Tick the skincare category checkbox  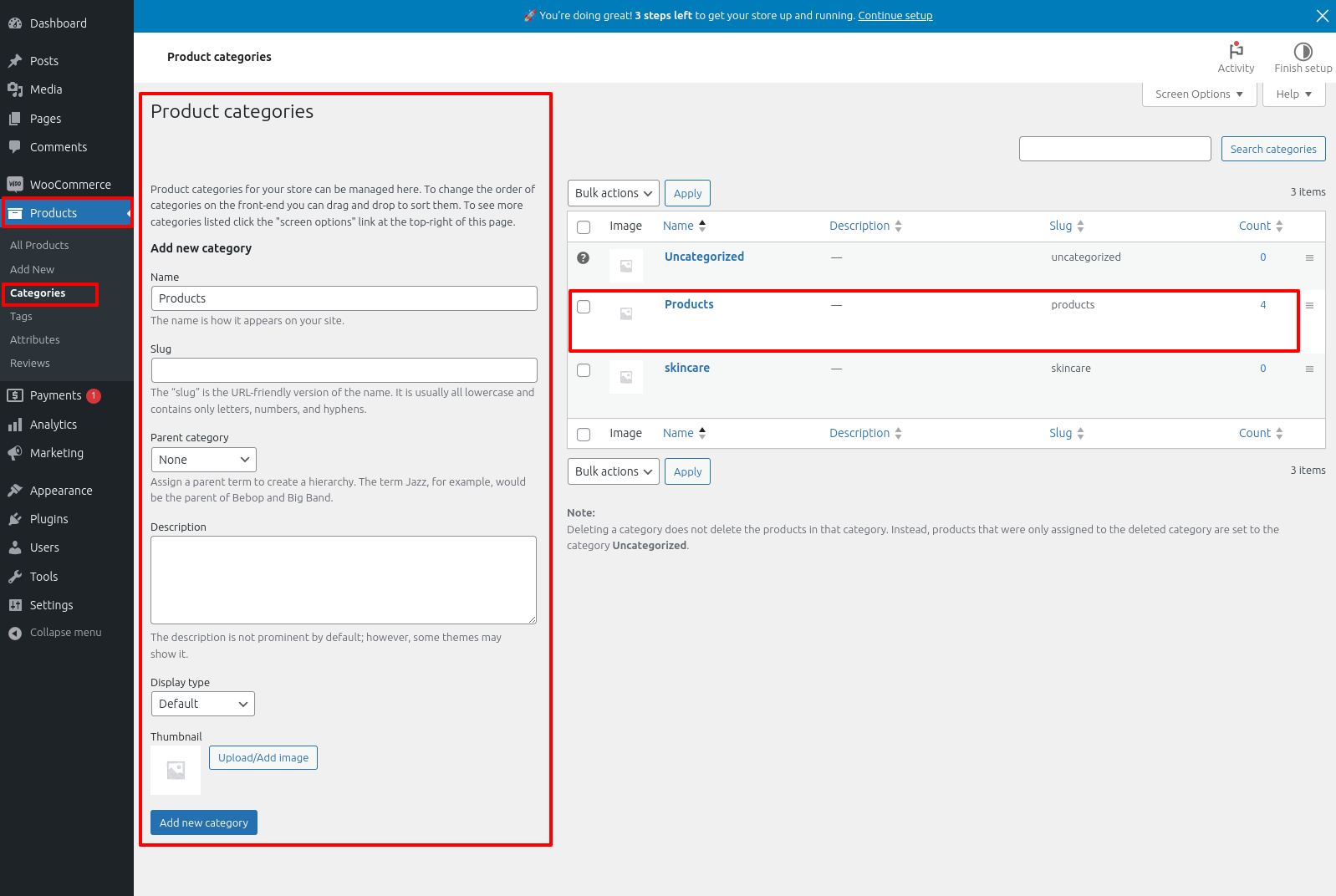584,370
